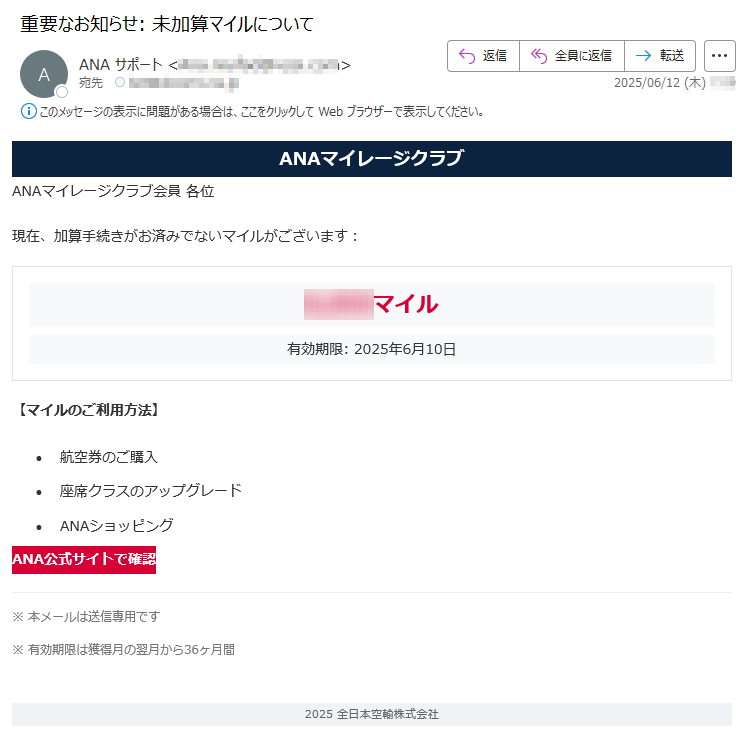Click Reply All (全員に返信)
Screen dimensions: 738x733
pyautogui.click(x=571, y=56)
